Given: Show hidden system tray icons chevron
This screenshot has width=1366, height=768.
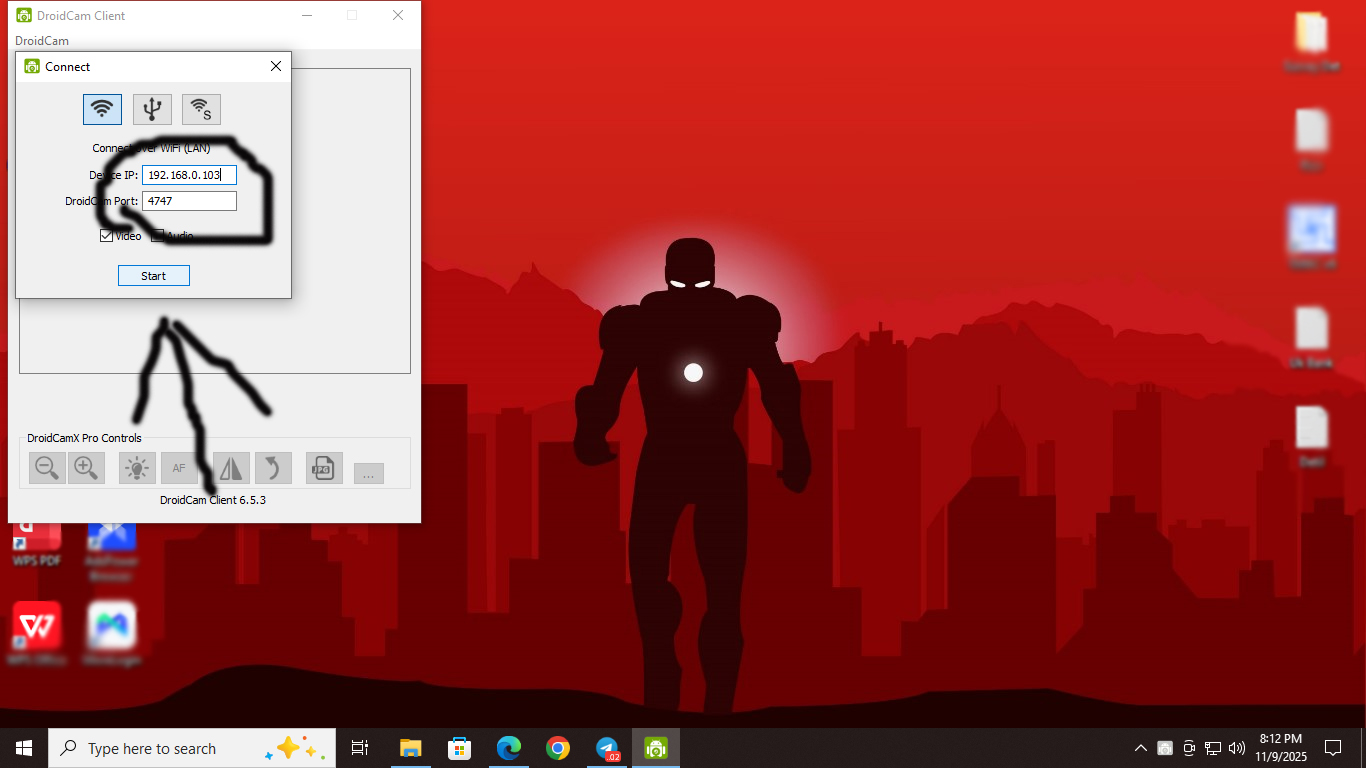Looking at the screenshot, I should 1140,748.
